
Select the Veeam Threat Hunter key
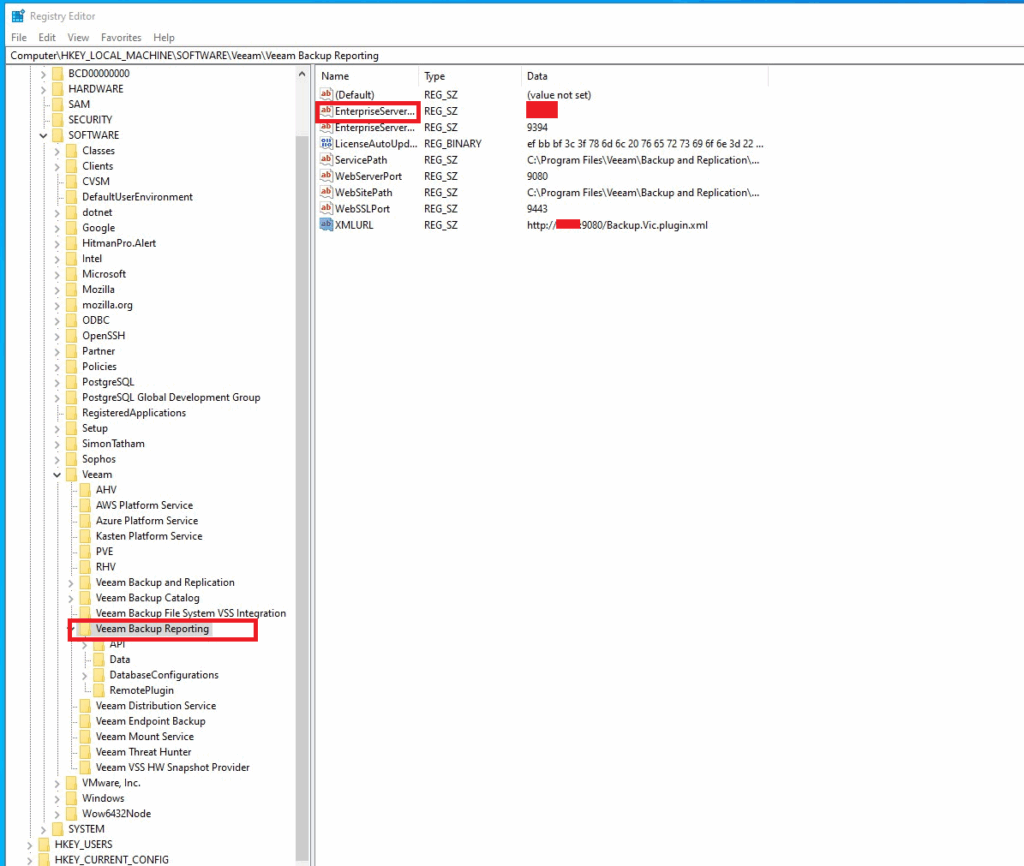pos(143,752)
